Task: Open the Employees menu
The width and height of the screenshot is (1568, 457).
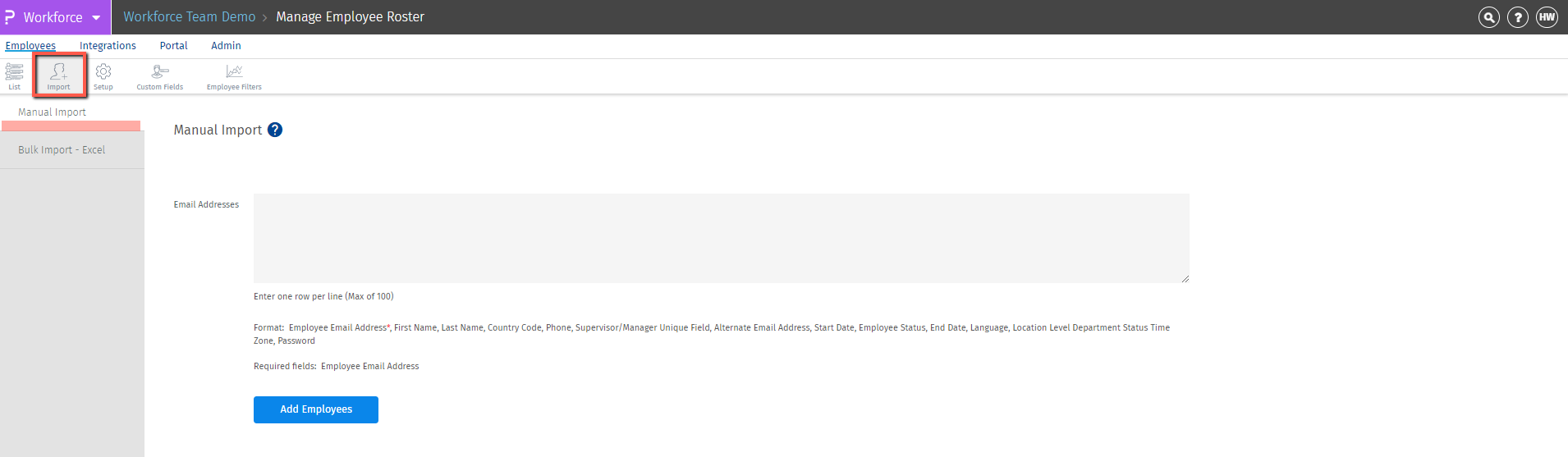Action: click(x=30, y=46)
